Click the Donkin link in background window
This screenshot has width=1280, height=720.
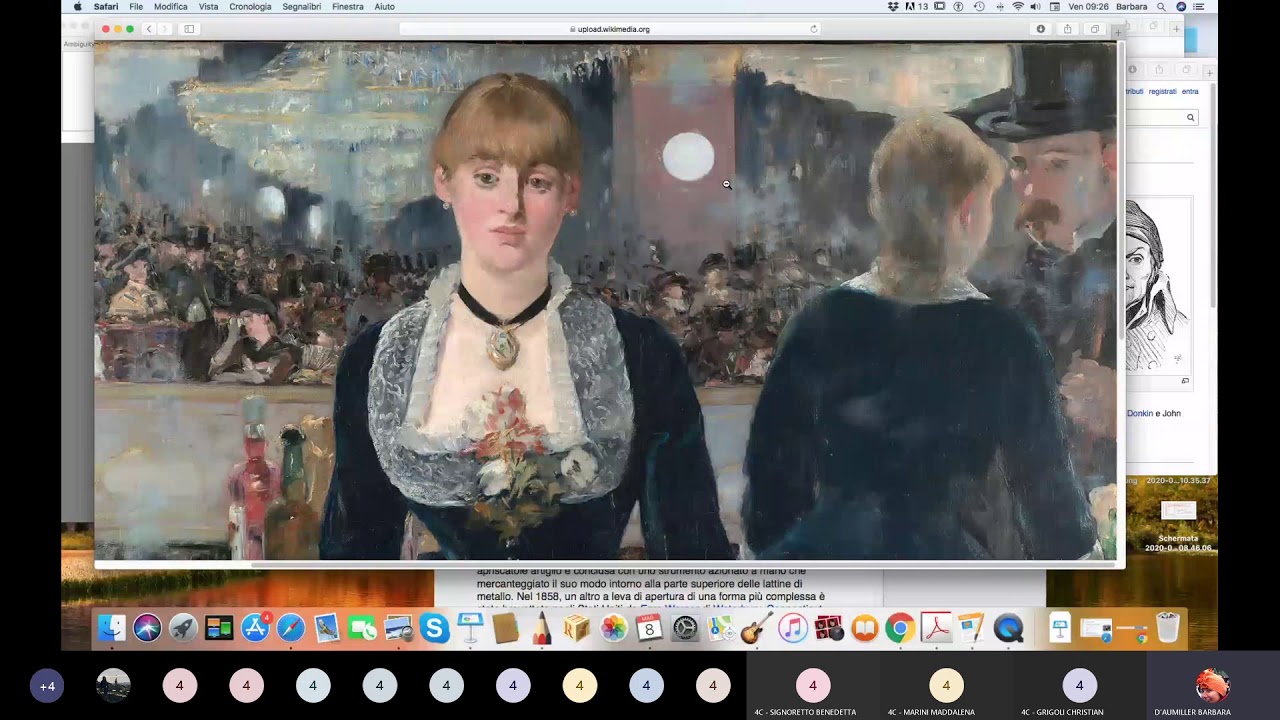coord(1140,413)
